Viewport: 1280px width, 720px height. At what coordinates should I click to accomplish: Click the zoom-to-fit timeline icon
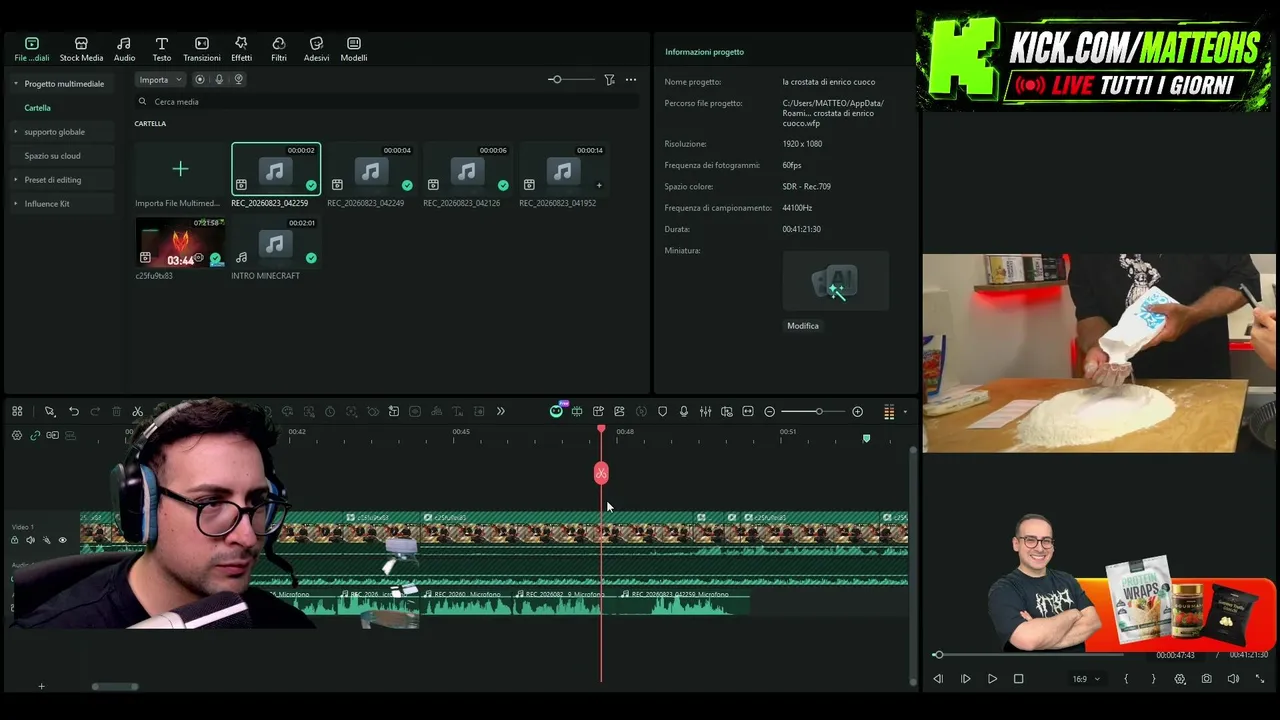(748, 412)
